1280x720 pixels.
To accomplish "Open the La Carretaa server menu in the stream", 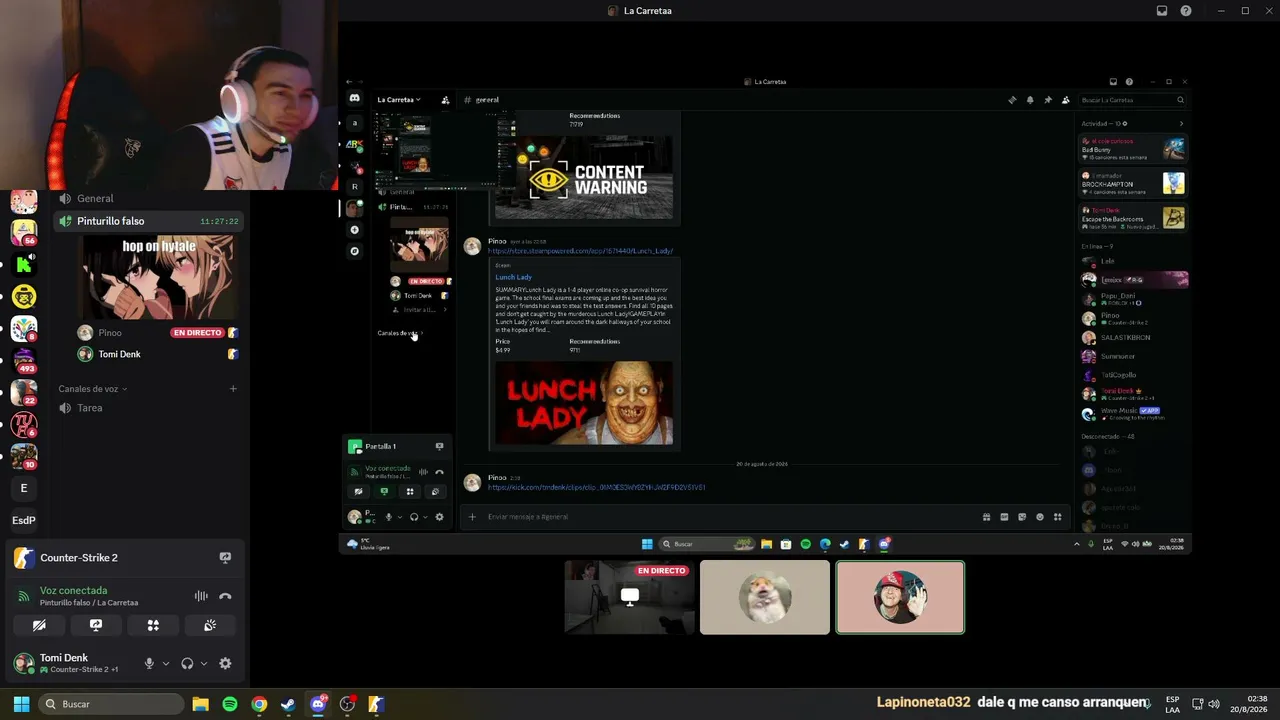I will (399, 100).
